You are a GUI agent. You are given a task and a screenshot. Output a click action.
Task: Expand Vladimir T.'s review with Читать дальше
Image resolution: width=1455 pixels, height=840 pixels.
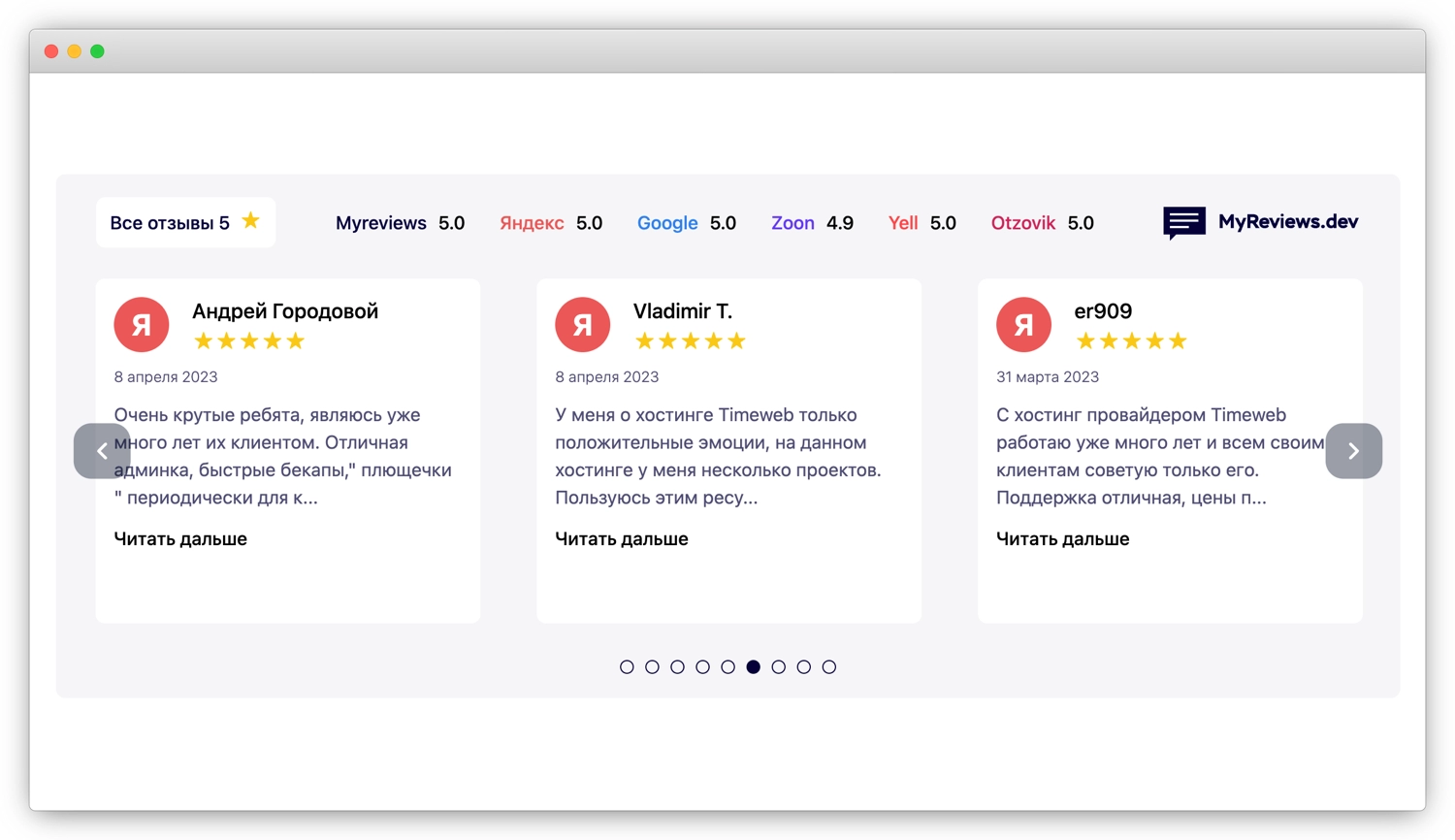(621, 539)
